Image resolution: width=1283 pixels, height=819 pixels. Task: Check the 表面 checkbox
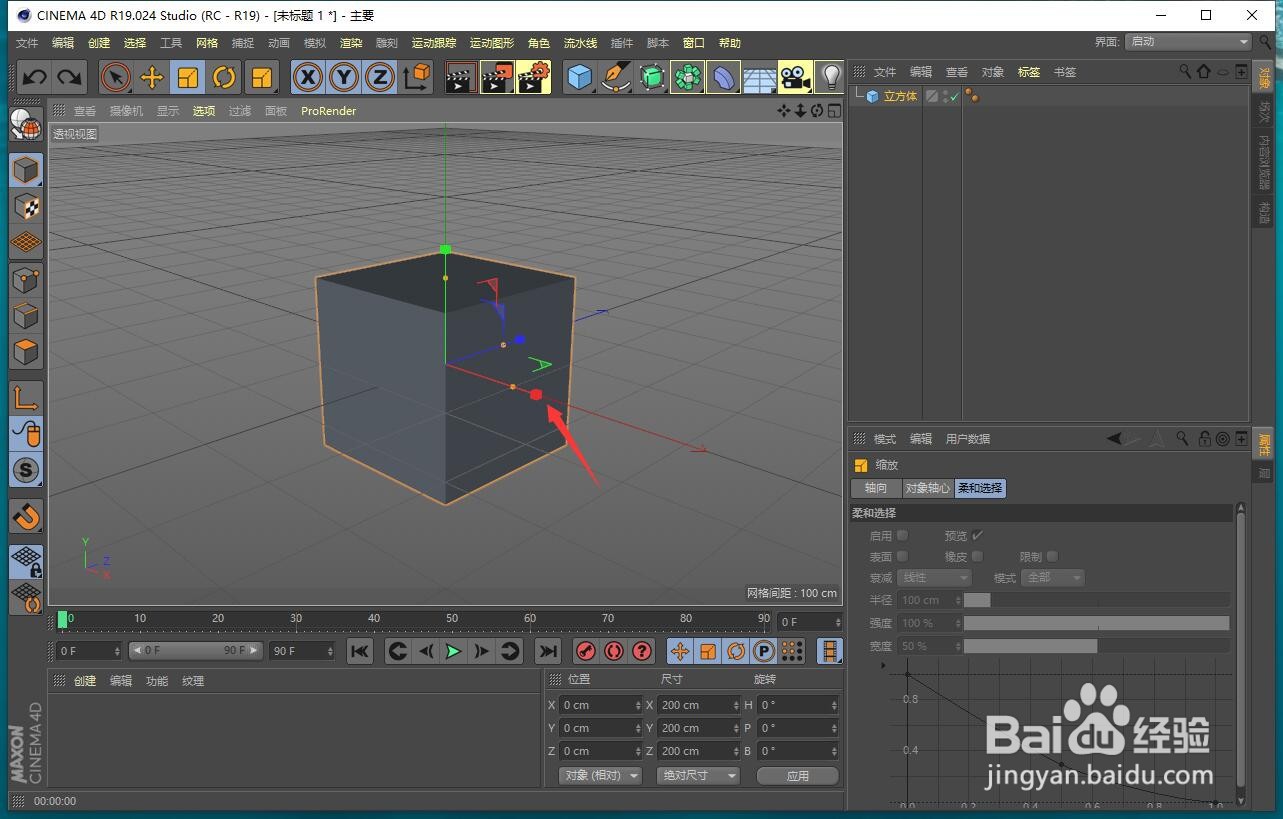point(901,556)
